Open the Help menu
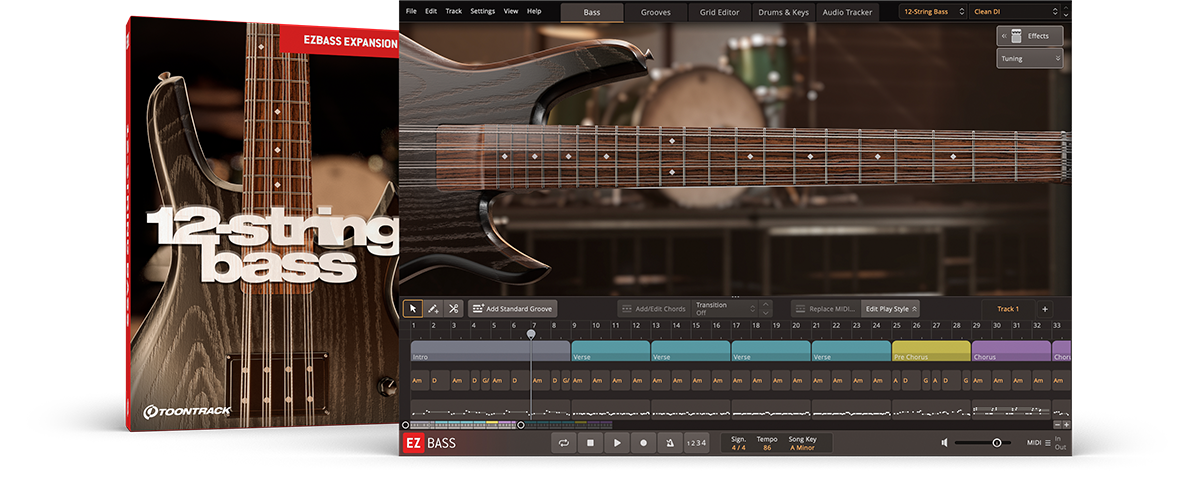The width and height of the screenshot is (1200, 488). pyautogui.click(x=534, y=11)
